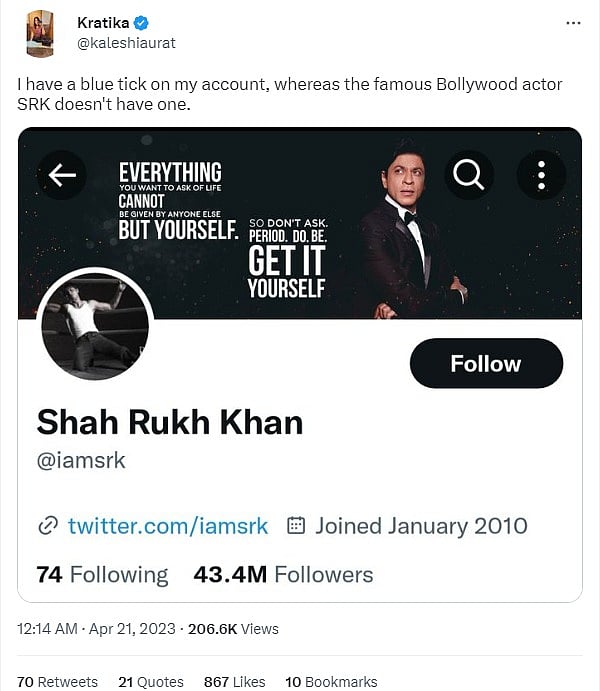Viewport: 600px width, 691px height.
Task: Open the tweet's more options ellipsis
Action: 572,22
